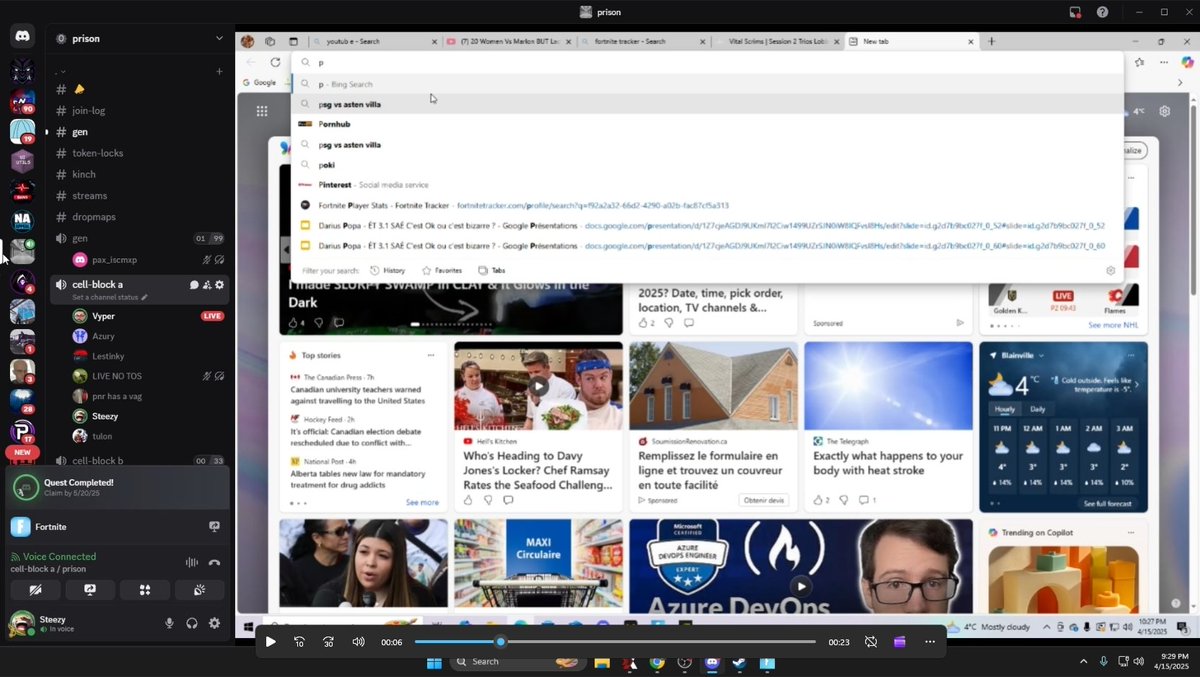Click the browser address bar input
The height and width of the screenshot is (677, 1200).
coord(708,62)
